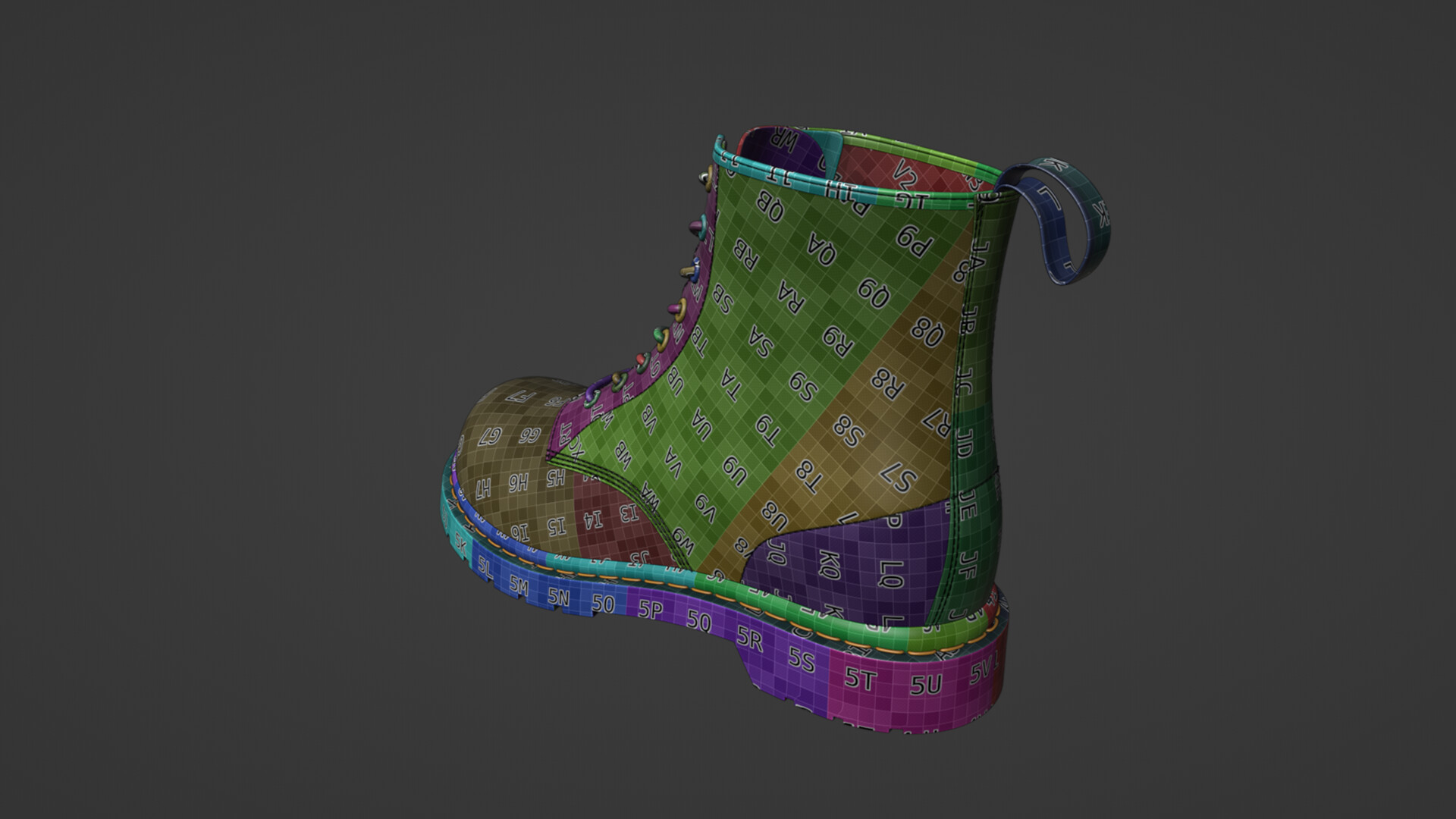Click the '5U' checker tile on sole
Viewport: 1456px width, 819px height.
[x=925, y=685]
